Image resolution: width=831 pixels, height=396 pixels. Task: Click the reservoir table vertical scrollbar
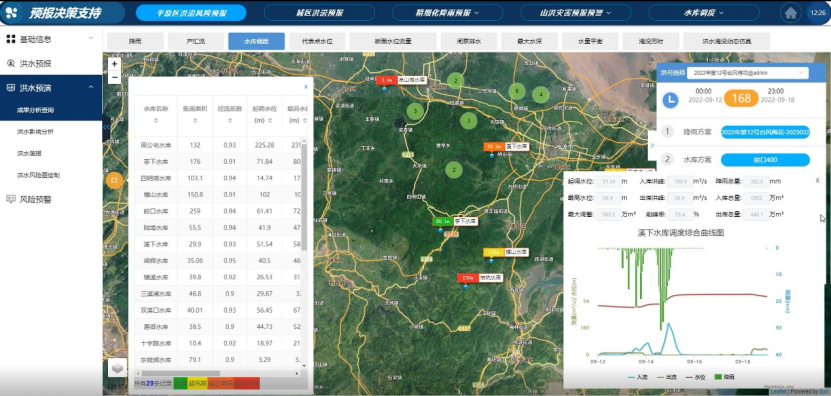coord(304,196)
